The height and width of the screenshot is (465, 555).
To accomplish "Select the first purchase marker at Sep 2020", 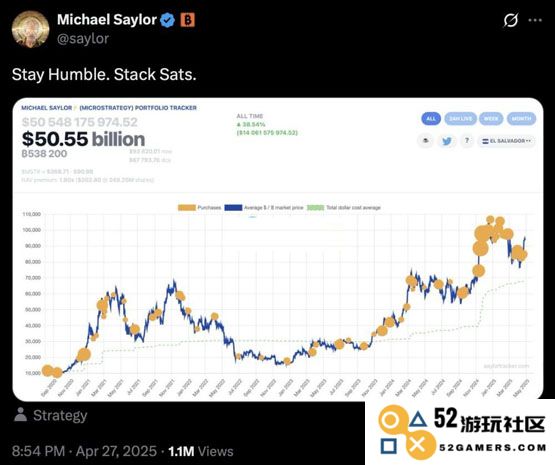I will point(47,370).
